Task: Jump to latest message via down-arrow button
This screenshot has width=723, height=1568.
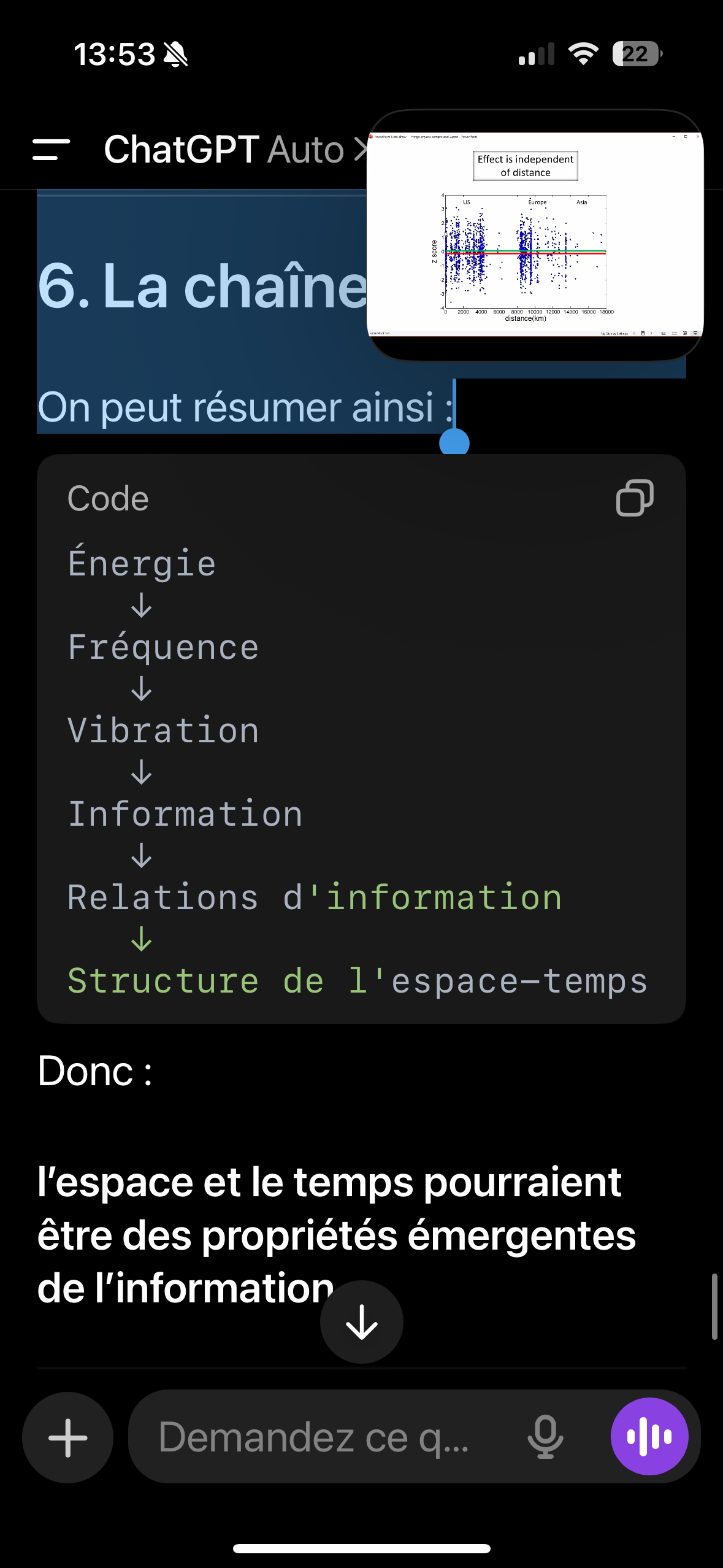Action: tap(362, 1322)
